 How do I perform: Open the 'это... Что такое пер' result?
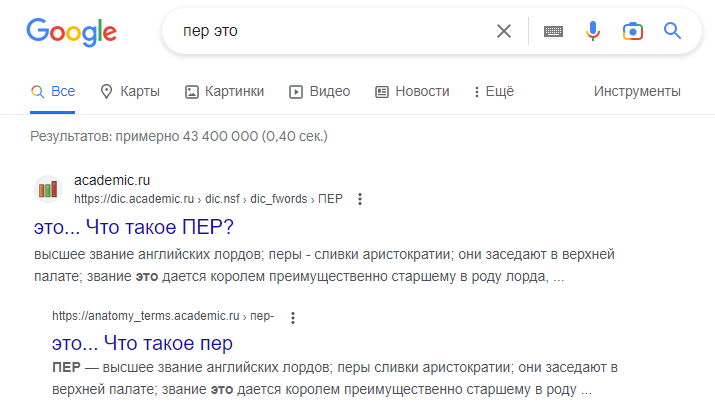[142, 343]
